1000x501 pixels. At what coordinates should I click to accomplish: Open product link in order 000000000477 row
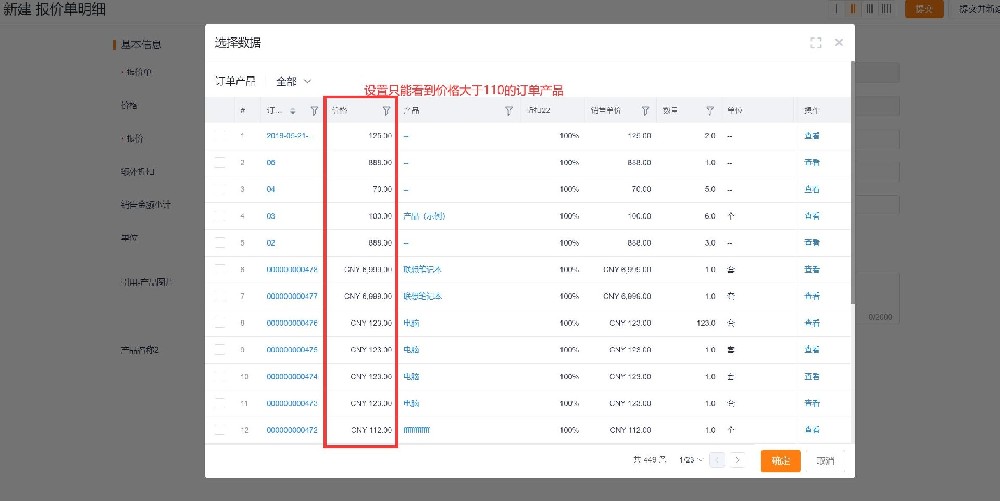tap(422, 296)
